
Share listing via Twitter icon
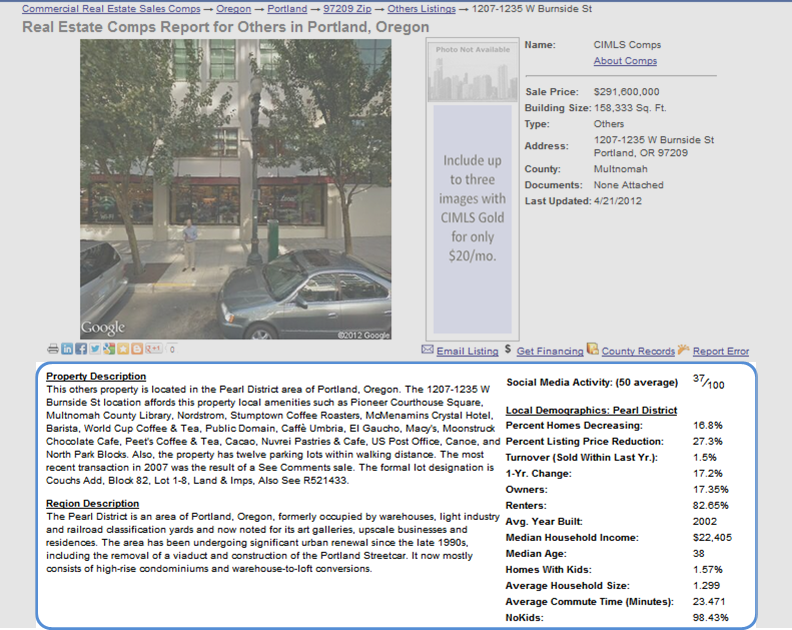click(95, 349)
